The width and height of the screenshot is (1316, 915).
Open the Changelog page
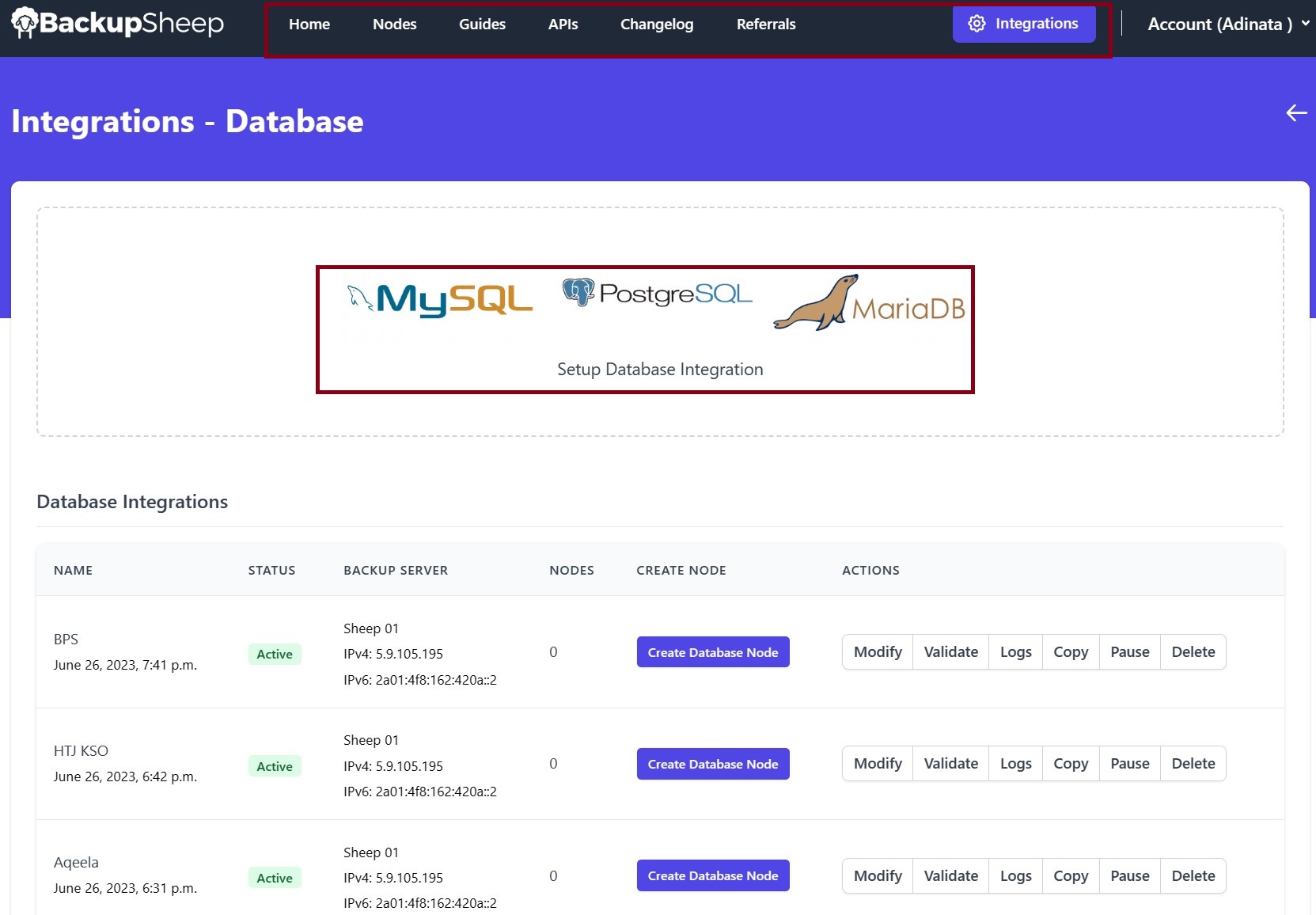pos(656,24)
